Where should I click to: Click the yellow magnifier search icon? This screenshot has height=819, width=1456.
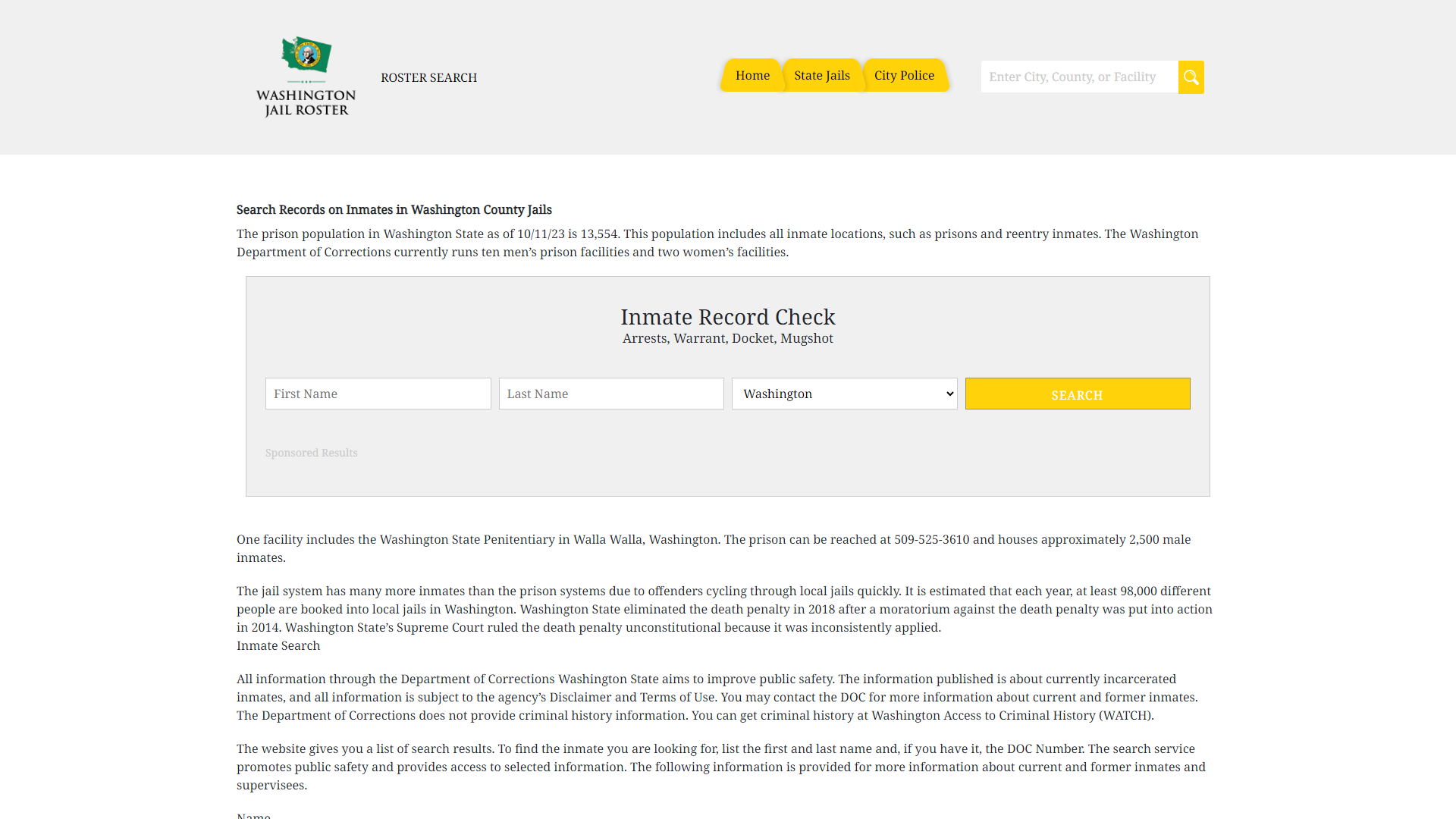(x=1191, y=77)
